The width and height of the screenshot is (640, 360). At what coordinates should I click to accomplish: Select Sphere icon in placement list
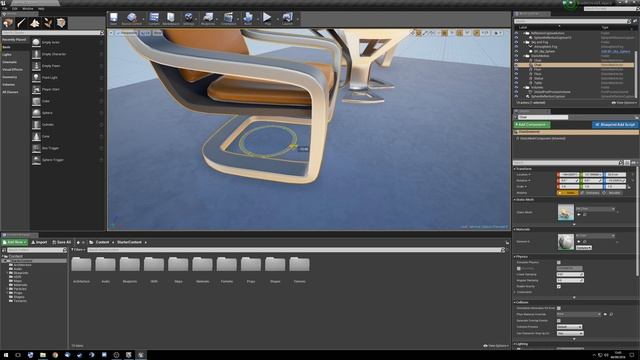(36, 113)
